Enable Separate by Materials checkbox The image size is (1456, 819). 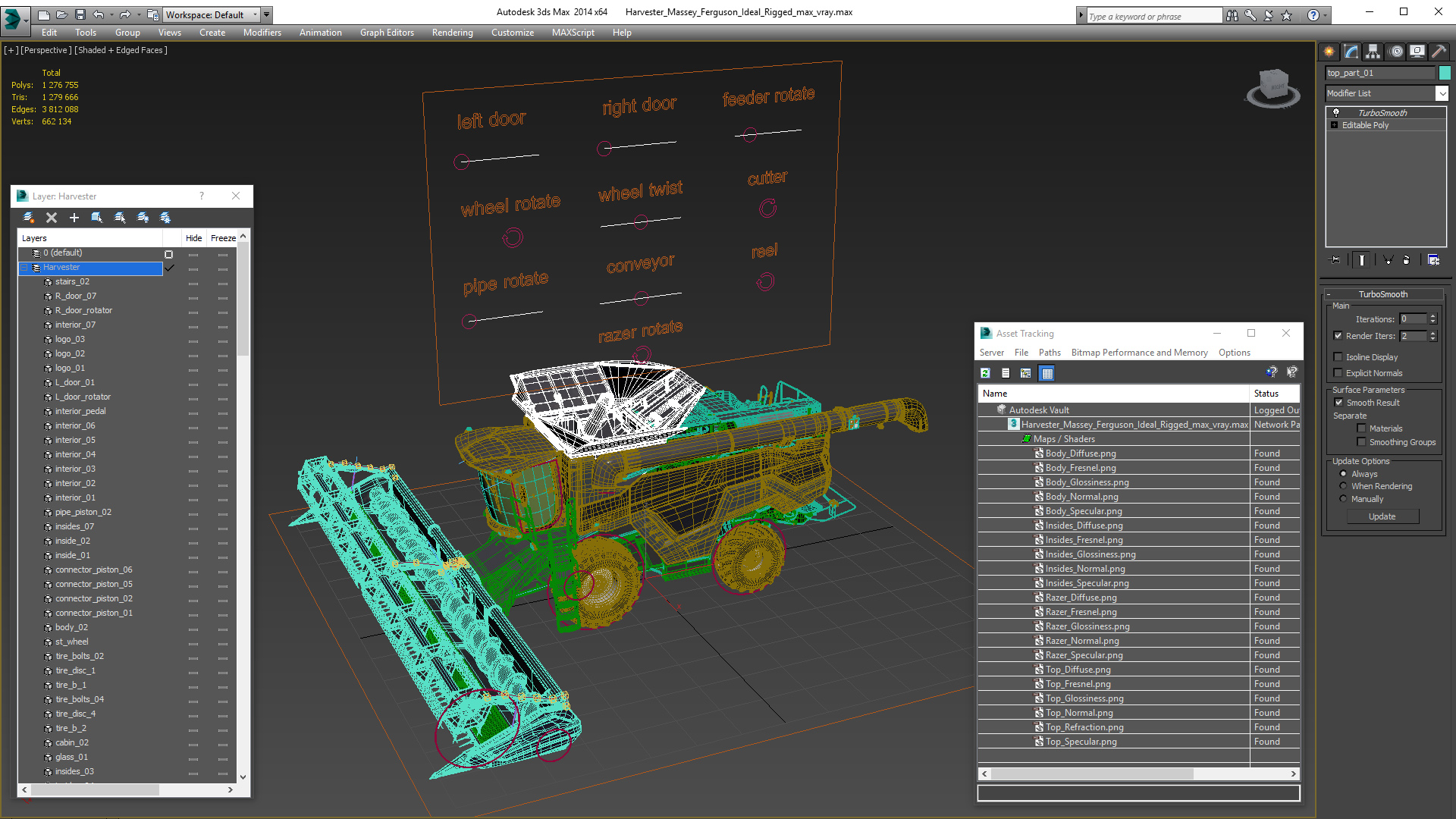(1362, 428)
